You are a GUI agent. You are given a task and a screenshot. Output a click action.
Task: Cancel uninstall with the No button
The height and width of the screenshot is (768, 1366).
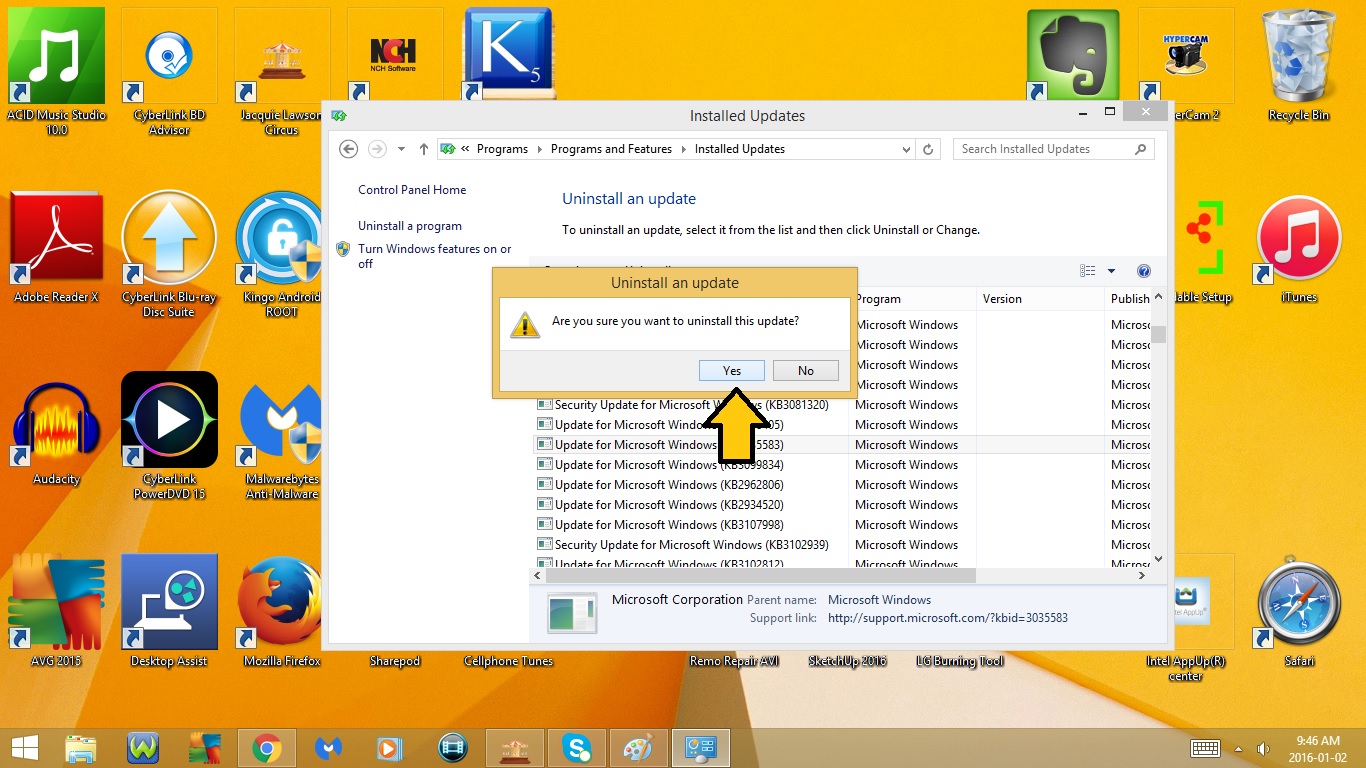[x=806, y=370]
